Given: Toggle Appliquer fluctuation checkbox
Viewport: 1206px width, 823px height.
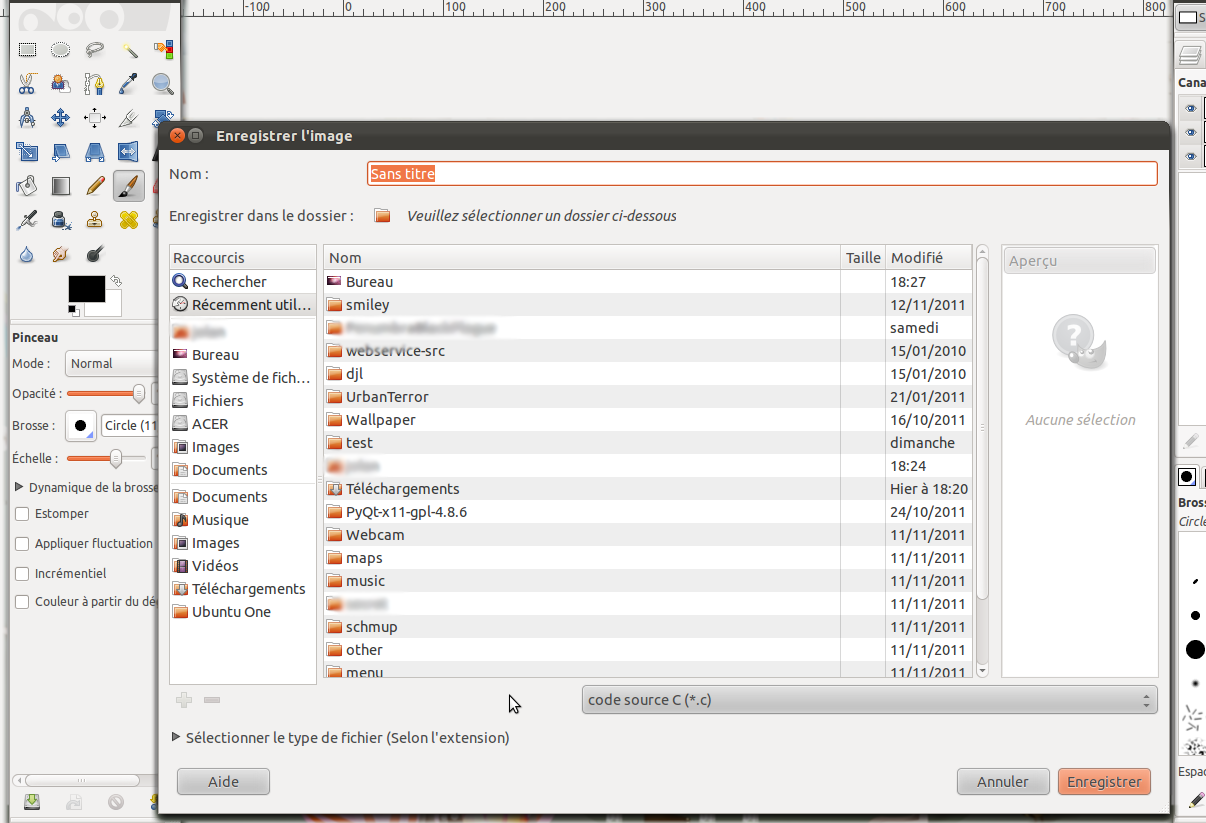Looking at the screenshot, I should (x=22, y=544).
